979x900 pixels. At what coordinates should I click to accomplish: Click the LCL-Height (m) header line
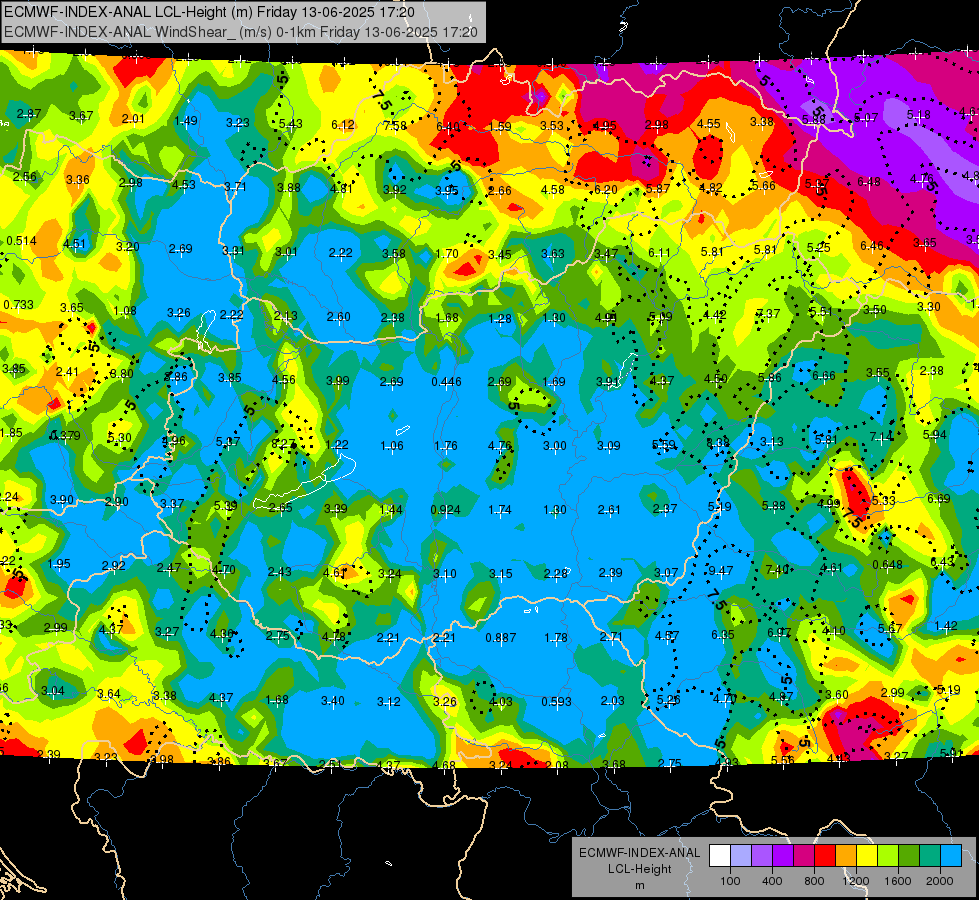(209, 12)
